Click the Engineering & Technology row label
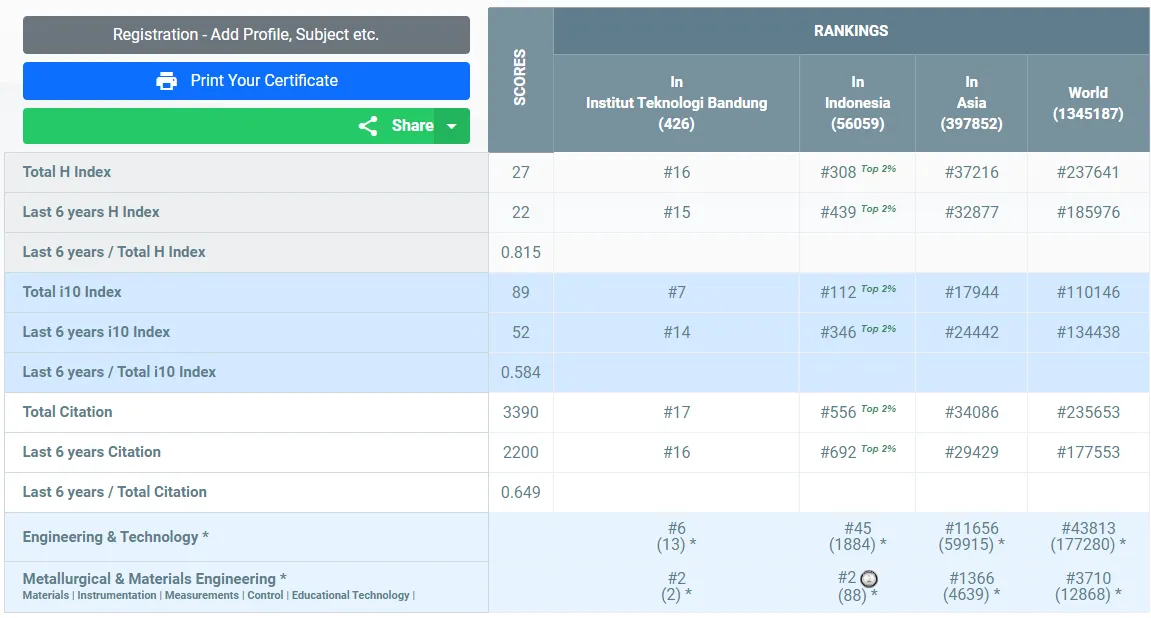The width and height of the screenshot is (1151, 618). click(x=115, y=537)
